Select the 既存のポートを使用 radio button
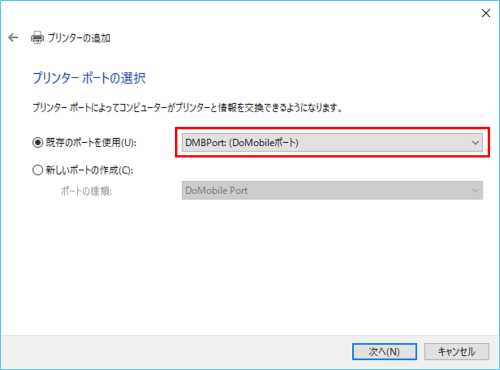 pos(38,143)
